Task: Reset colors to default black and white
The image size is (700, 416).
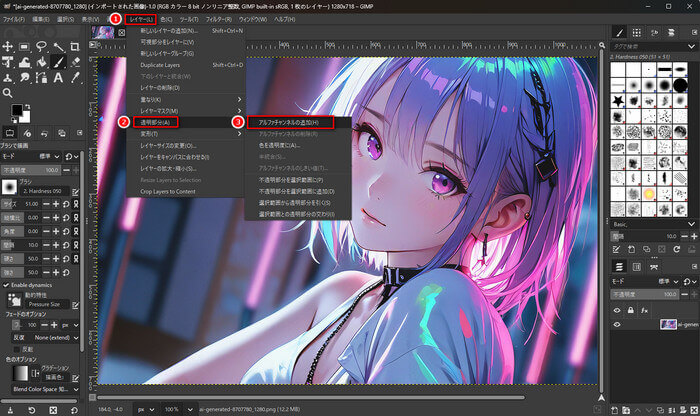Action: [x=14, y=120]
